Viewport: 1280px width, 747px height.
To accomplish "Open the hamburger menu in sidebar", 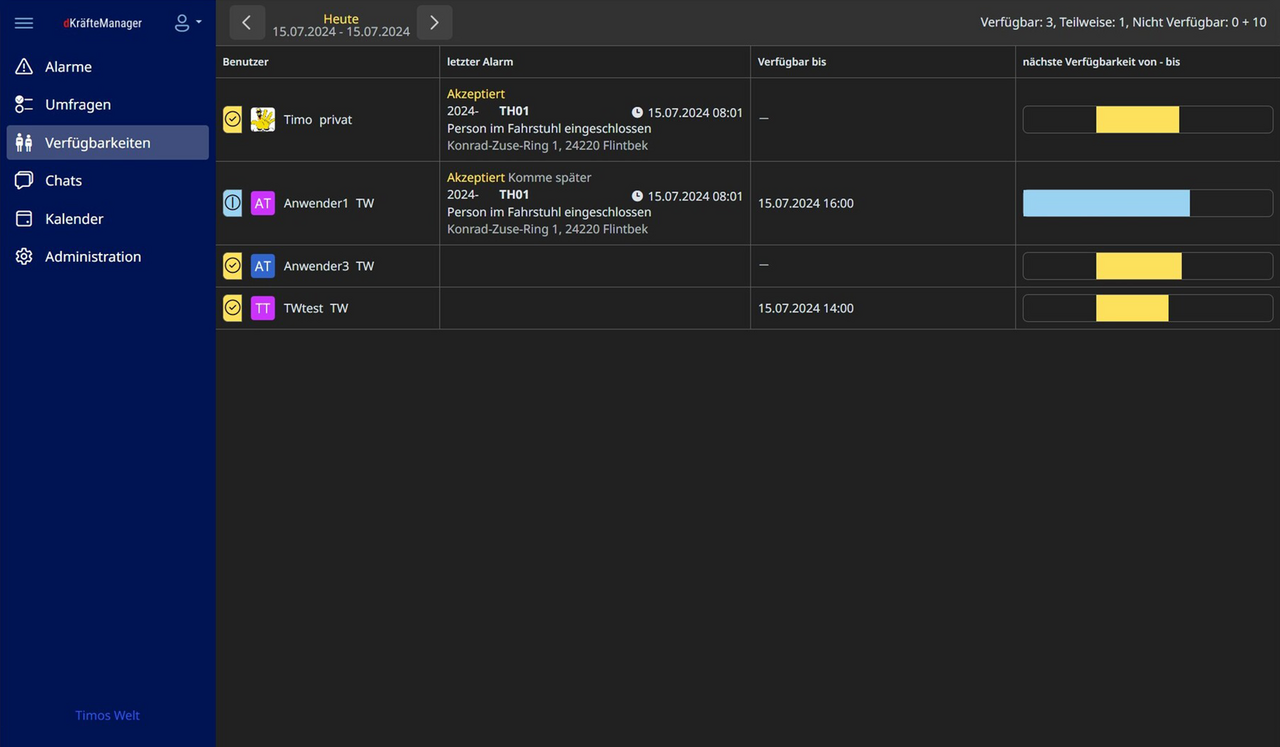I will pyautogui.click(x=24, y=23).
